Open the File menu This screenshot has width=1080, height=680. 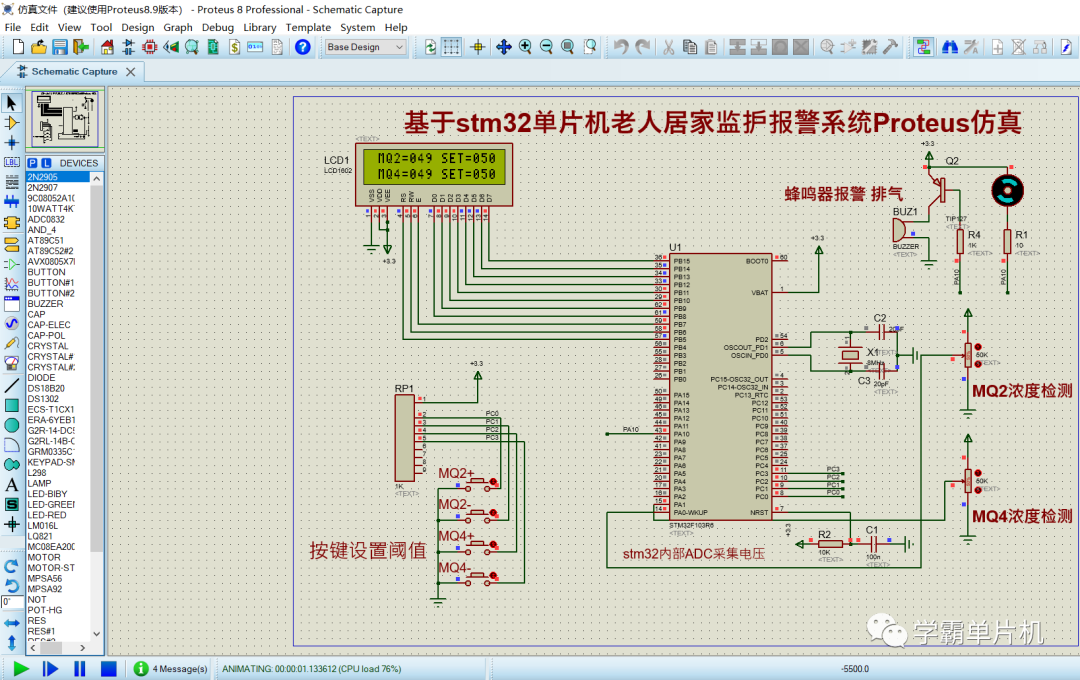tap(12, 28)
